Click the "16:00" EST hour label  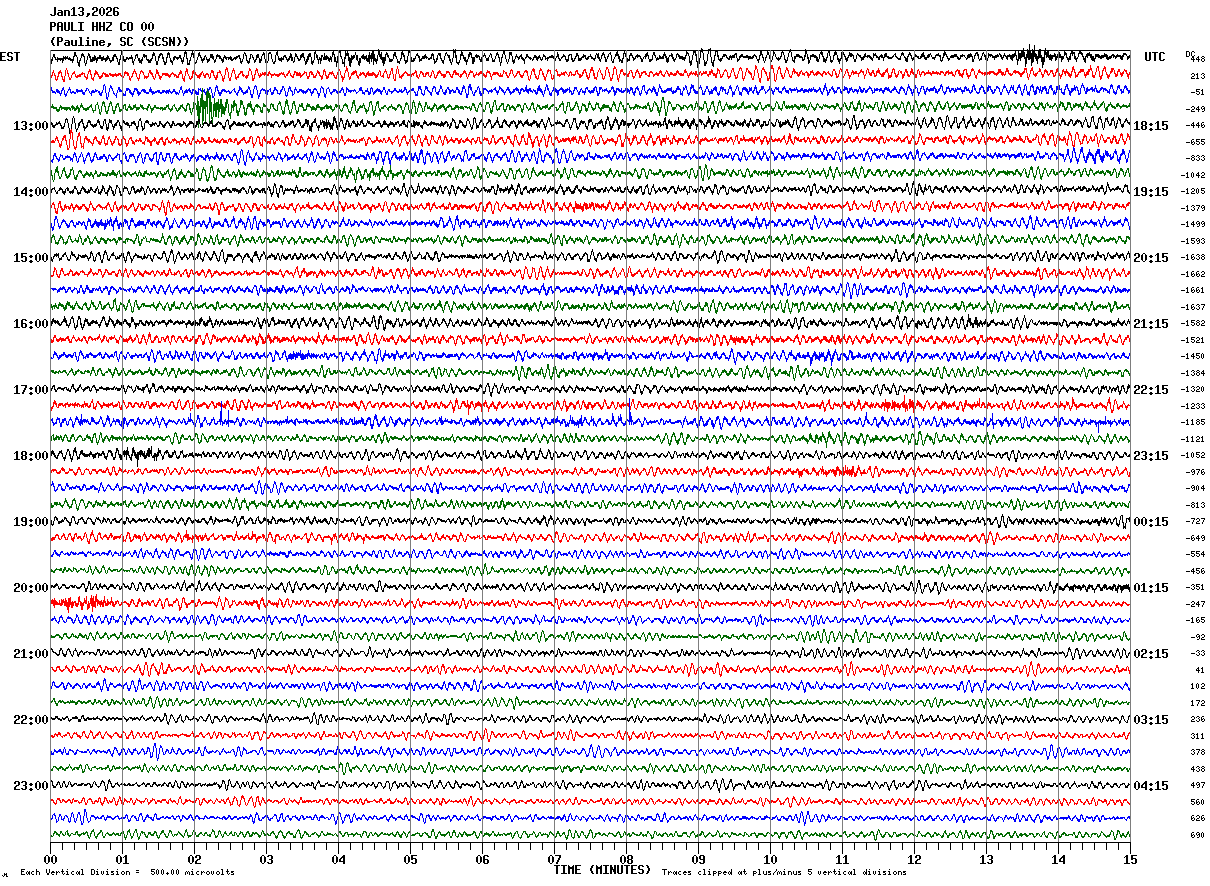[x=31, y=324]
